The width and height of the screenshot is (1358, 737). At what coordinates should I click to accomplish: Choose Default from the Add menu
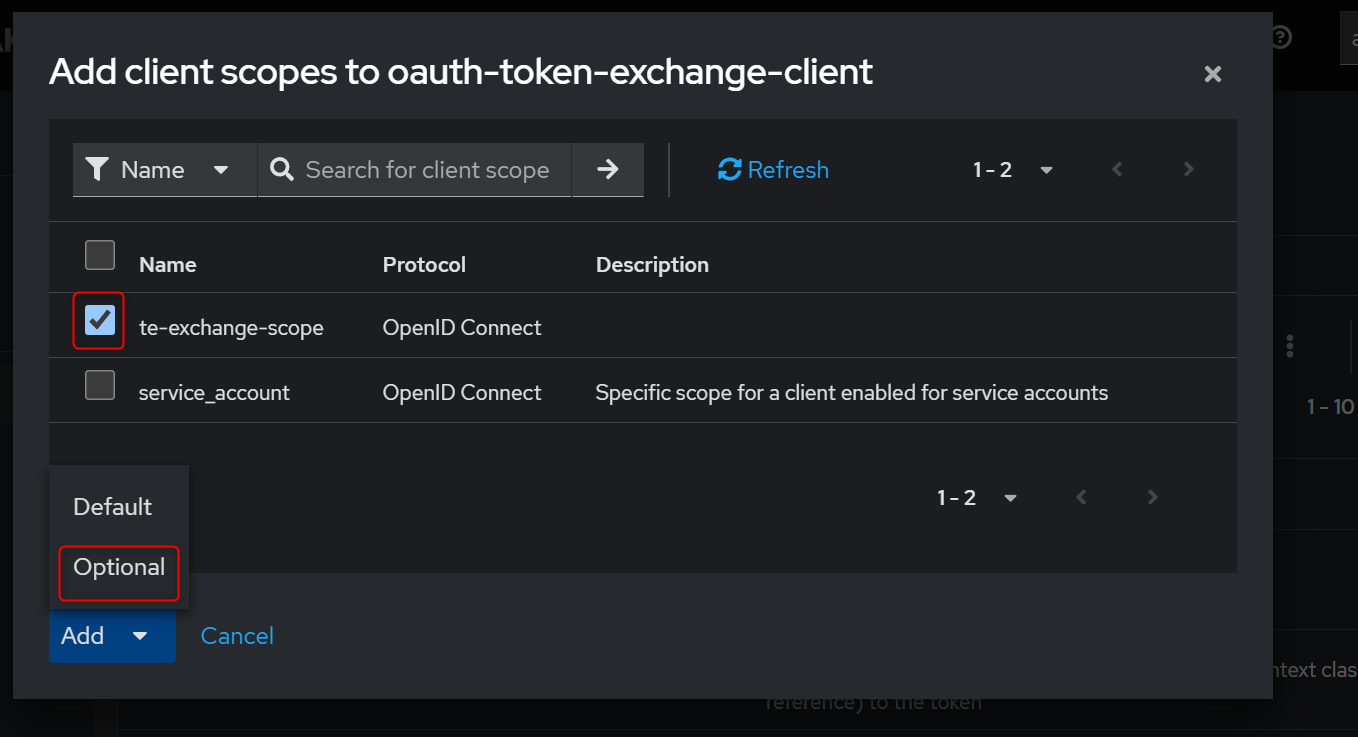tap(113, 506)
